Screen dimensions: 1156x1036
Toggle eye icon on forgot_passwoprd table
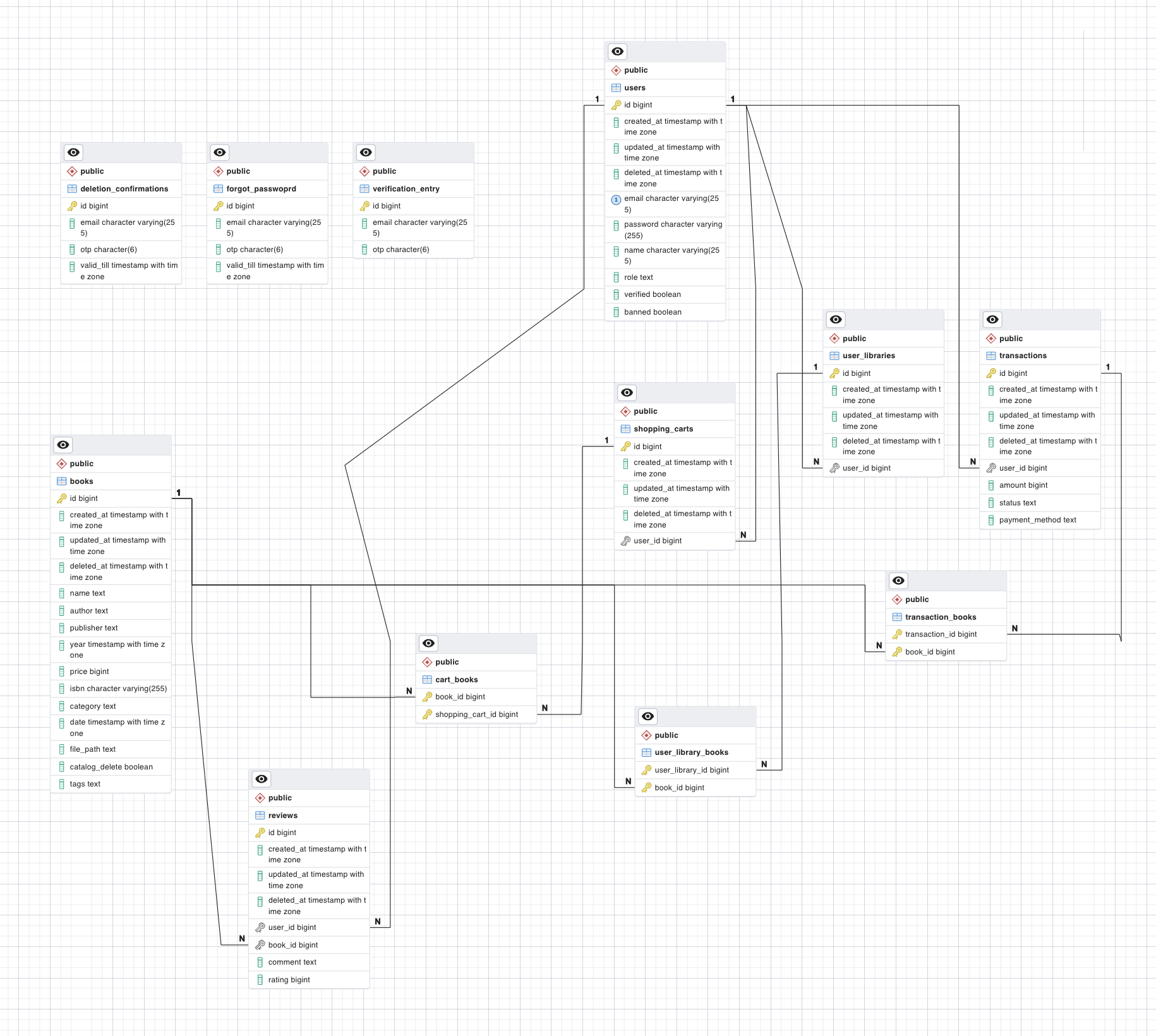coord(219,153)
